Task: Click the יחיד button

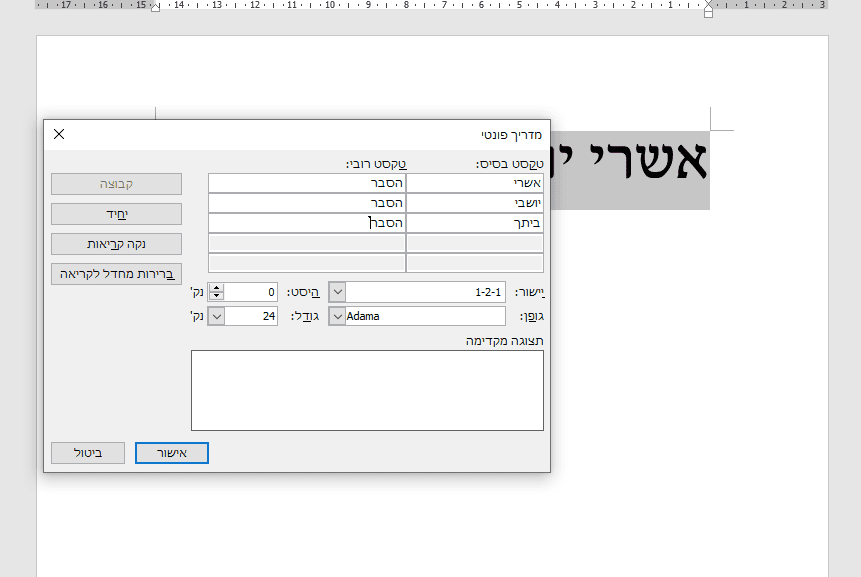Action: 116,214
